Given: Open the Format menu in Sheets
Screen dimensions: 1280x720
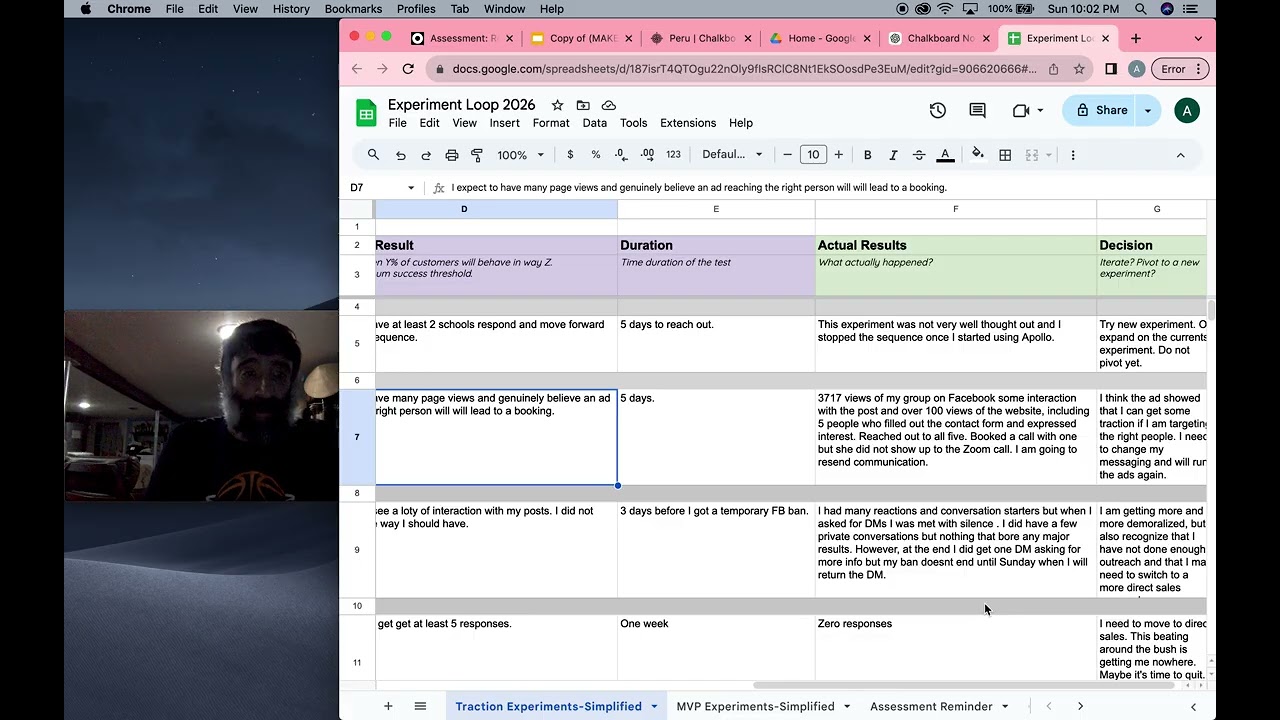Looking at the screenshot, I should (551, 123).
